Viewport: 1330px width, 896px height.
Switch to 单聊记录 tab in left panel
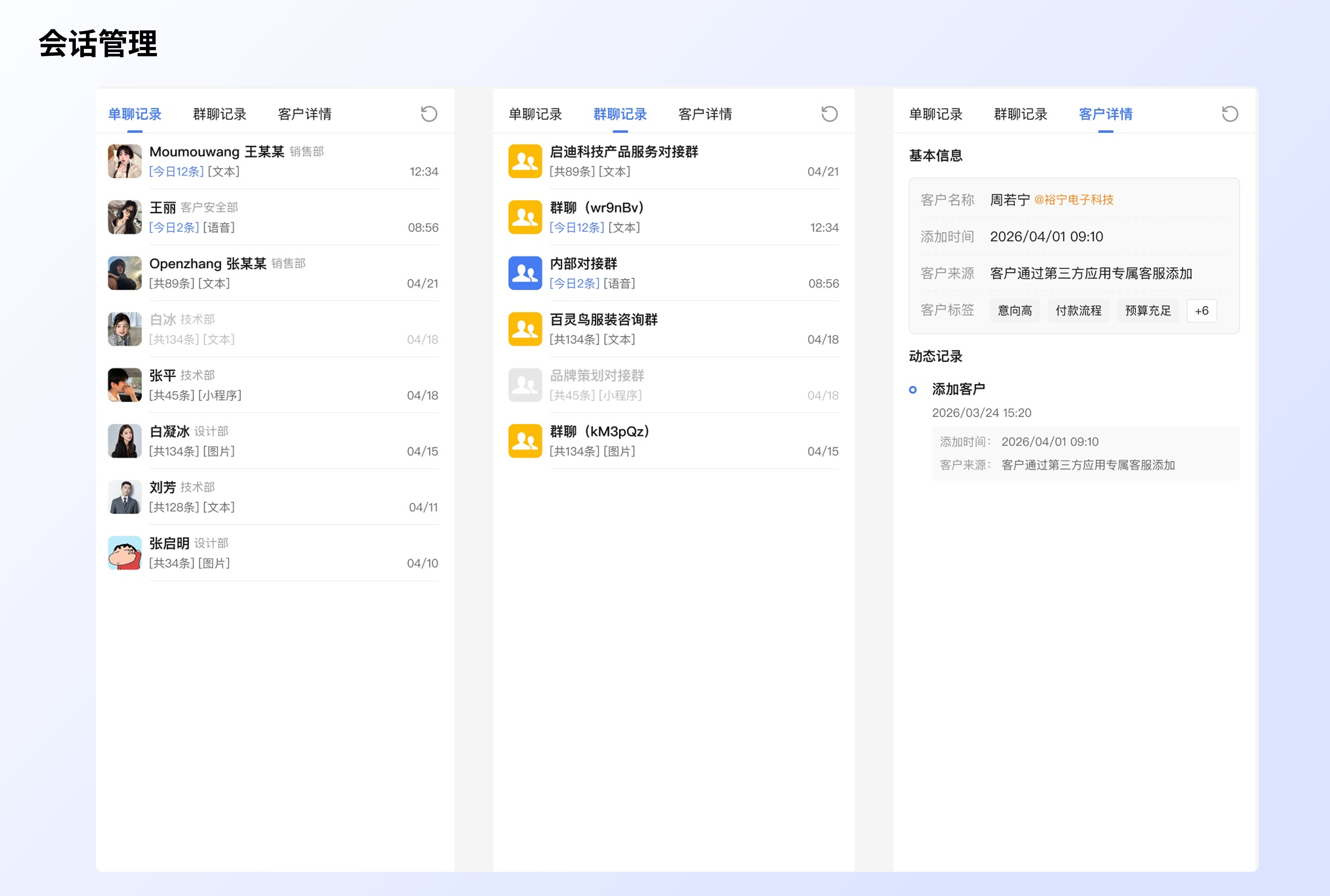click(135, 114)
